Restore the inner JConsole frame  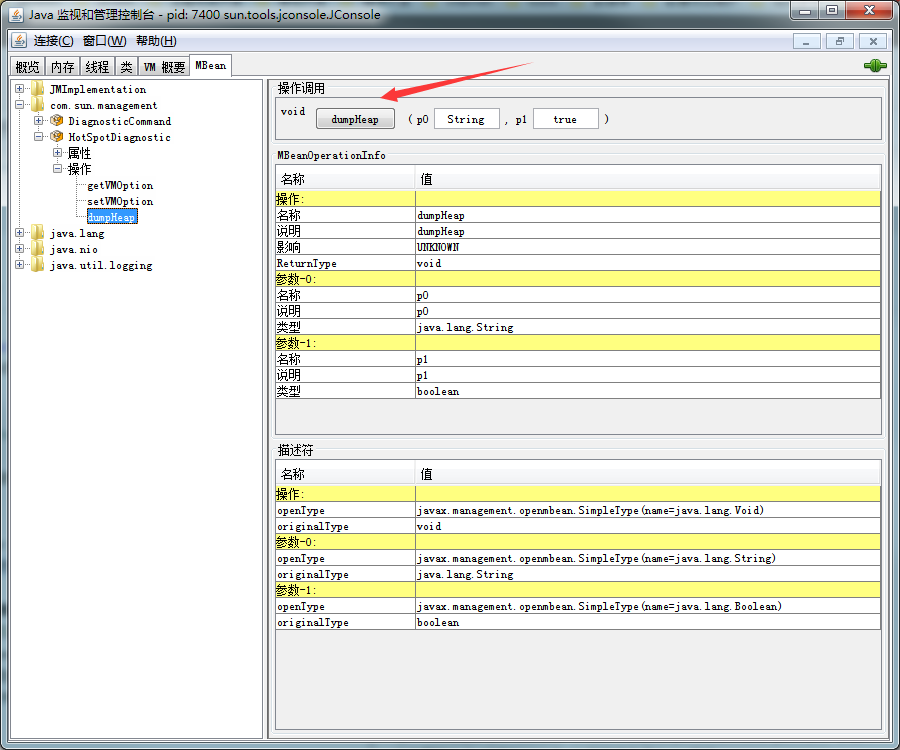coord(840,41)
